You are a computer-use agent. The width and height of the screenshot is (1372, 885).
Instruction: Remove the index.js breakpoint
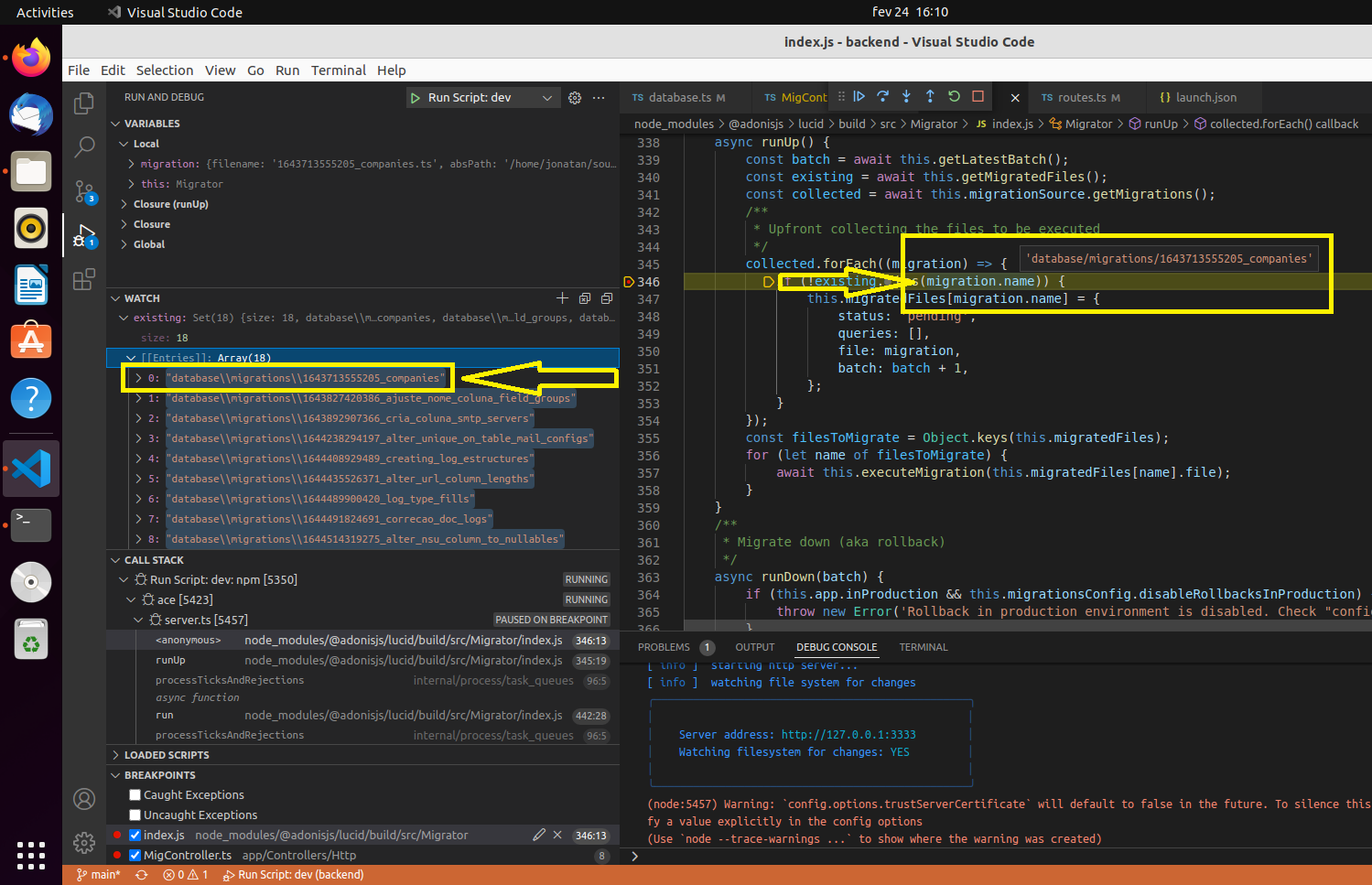click(557, 835)
